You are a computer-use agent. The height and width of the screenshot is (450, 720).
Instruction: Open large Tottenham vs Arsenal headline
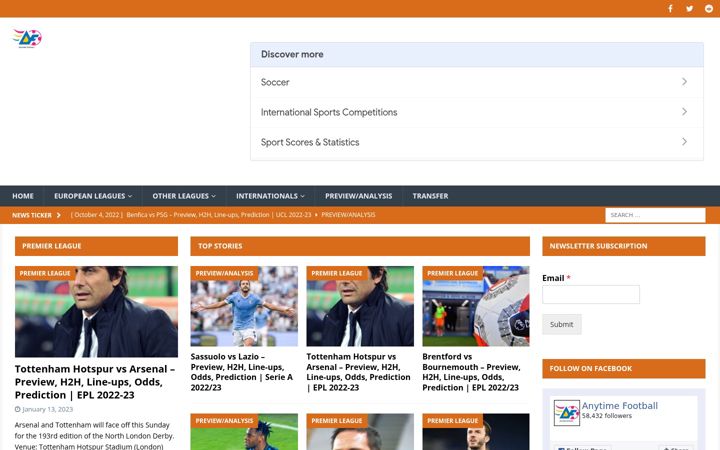(x=95, y=382)
